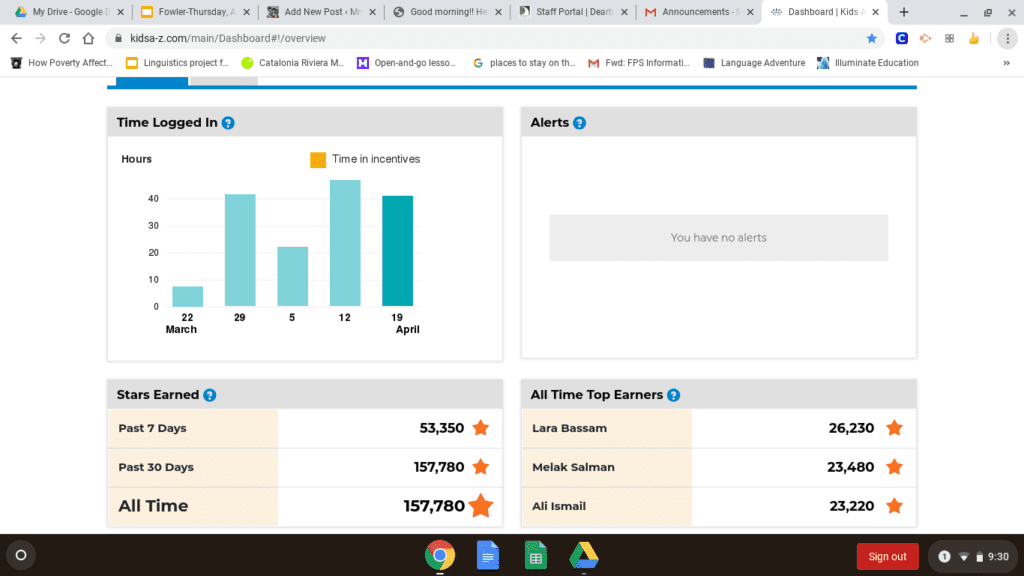
Task: Click the Sign out button
Action: click(x=887, y=556)
